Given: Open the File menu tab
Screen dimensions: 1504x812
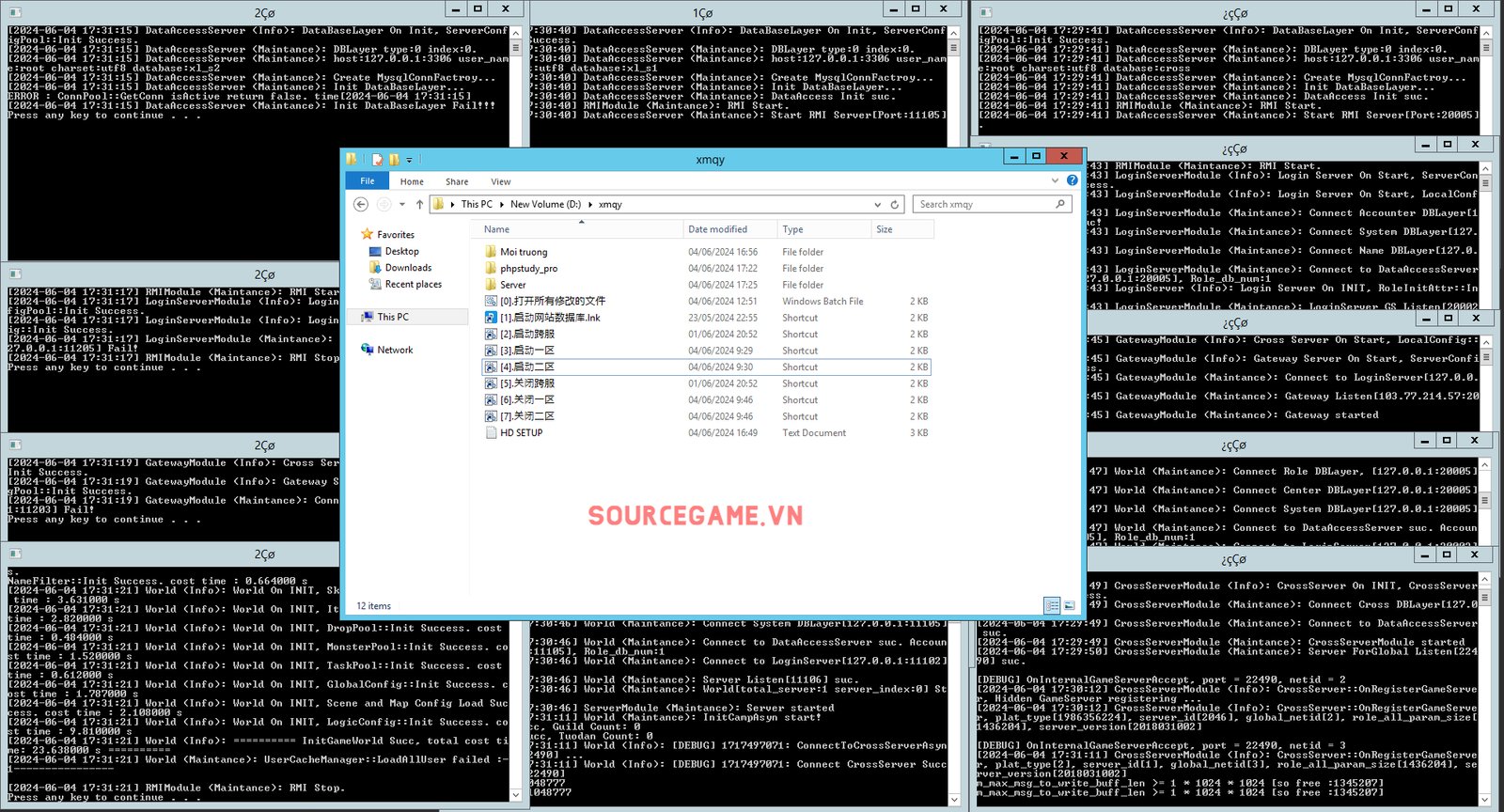Looking at the screenshot, I should click(x=368, y=181).
